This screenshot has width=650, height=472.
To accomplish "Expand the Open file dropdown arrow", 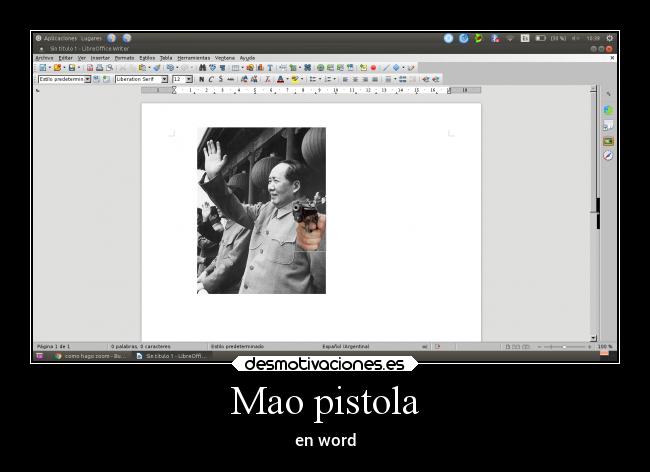I will coord(64,68).
